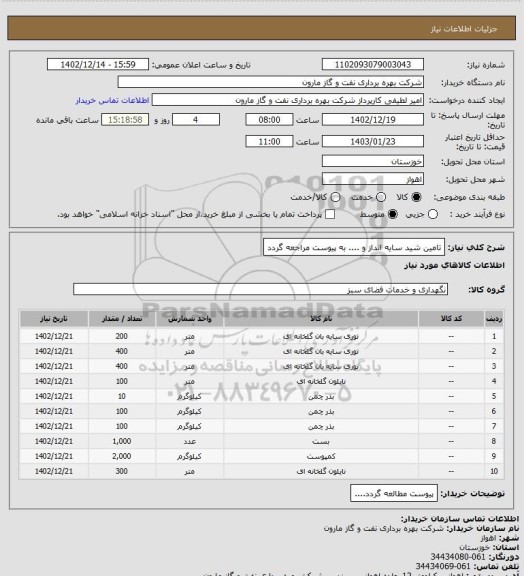Click the price validity date 1403/01/23

click(x=373, y=141)
